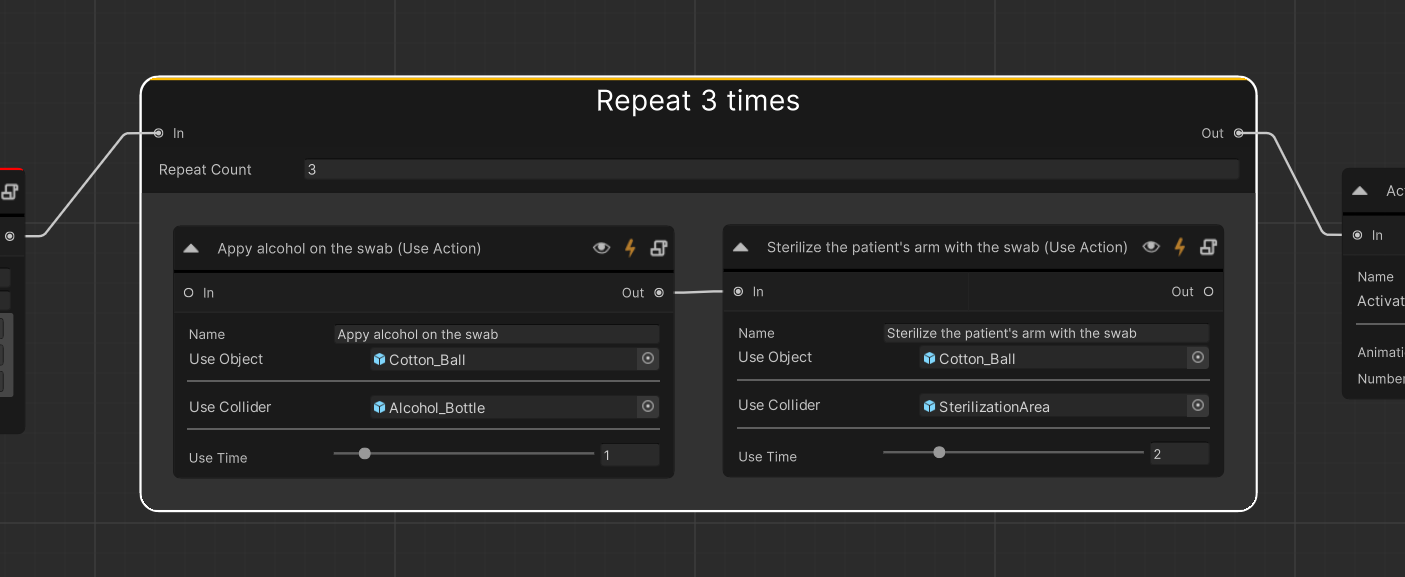Click the duplicate icon on the Sterilize node
Viewport: 1405px width, 577px height.
(1208, 246)
